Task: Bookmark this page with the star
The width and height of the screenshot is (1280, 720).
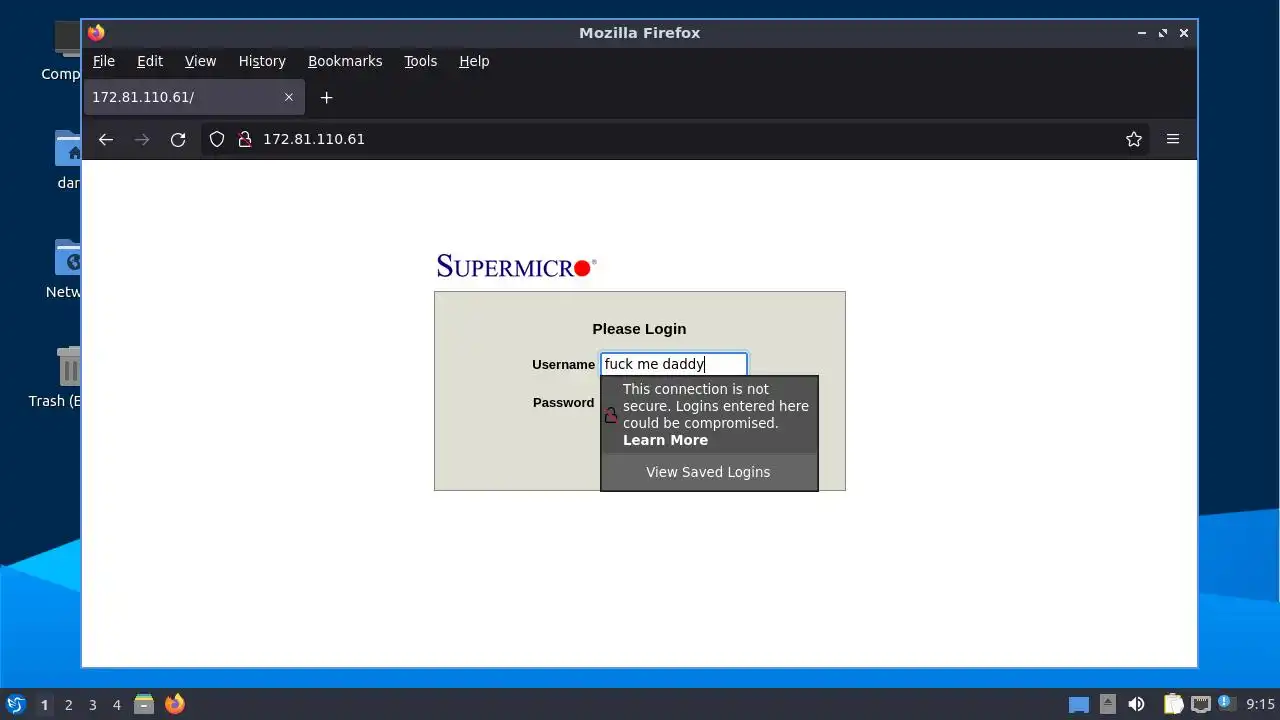Action: coord(1134,139)
